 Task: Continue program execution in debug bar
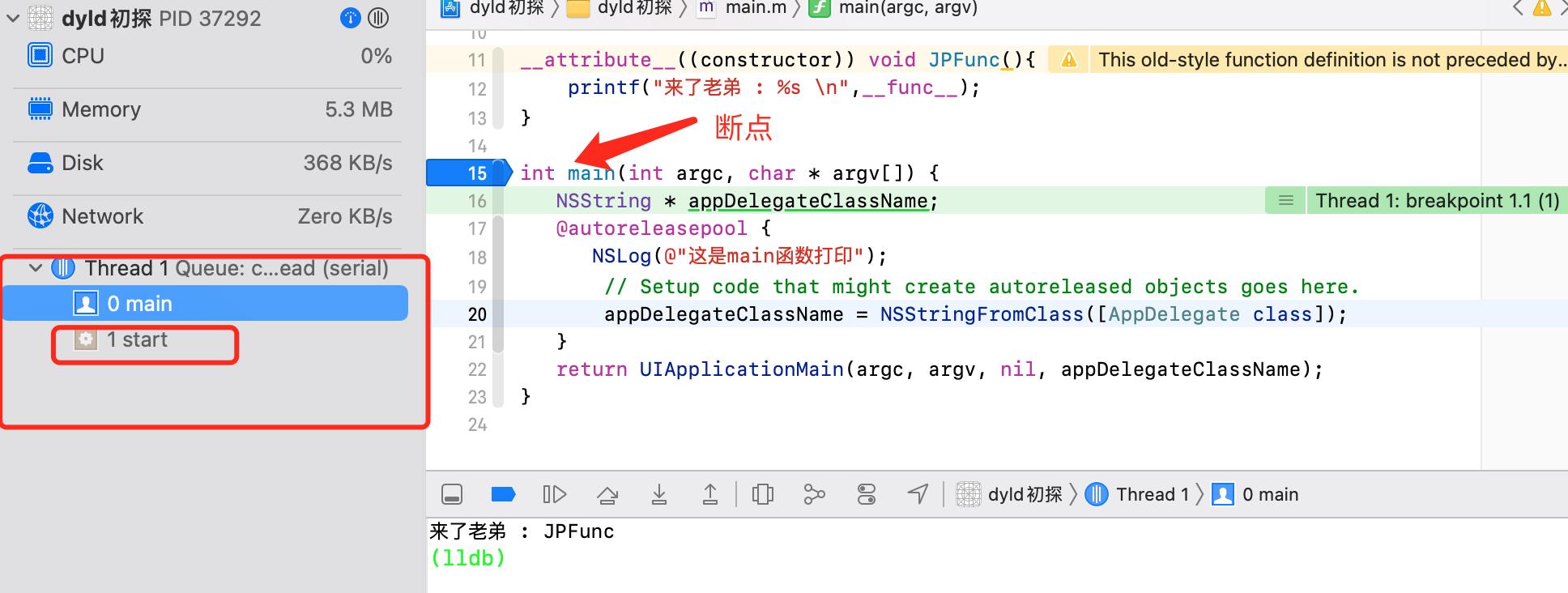tap(555, 494)
